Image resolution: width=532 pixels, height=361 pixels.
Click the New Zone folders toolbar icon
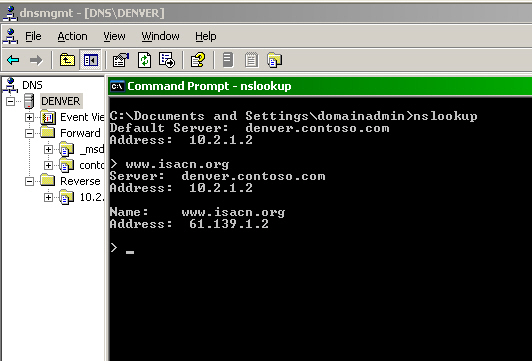pyautogui.click(x=274, y=60)
